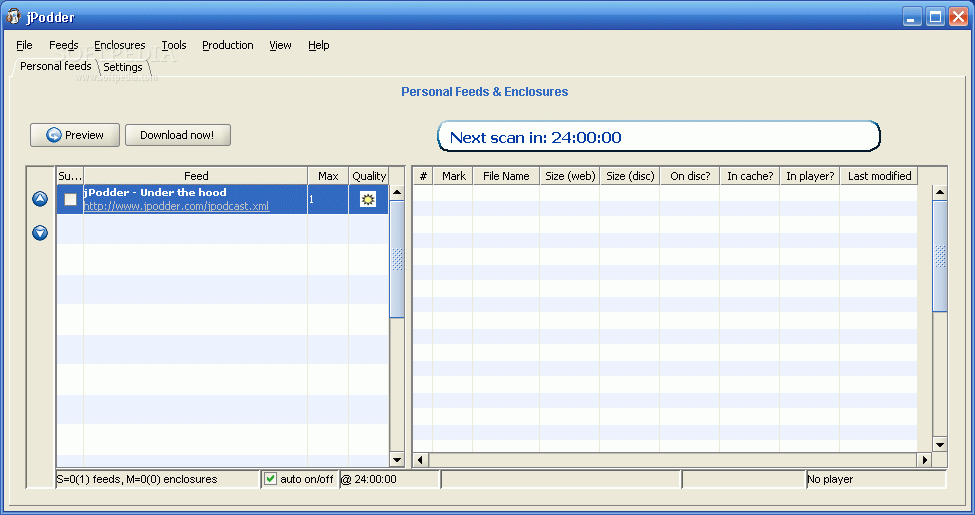Tick the subscribe checkbox for jPodder feed
The image size is (975, 515).
pos(70,200)
